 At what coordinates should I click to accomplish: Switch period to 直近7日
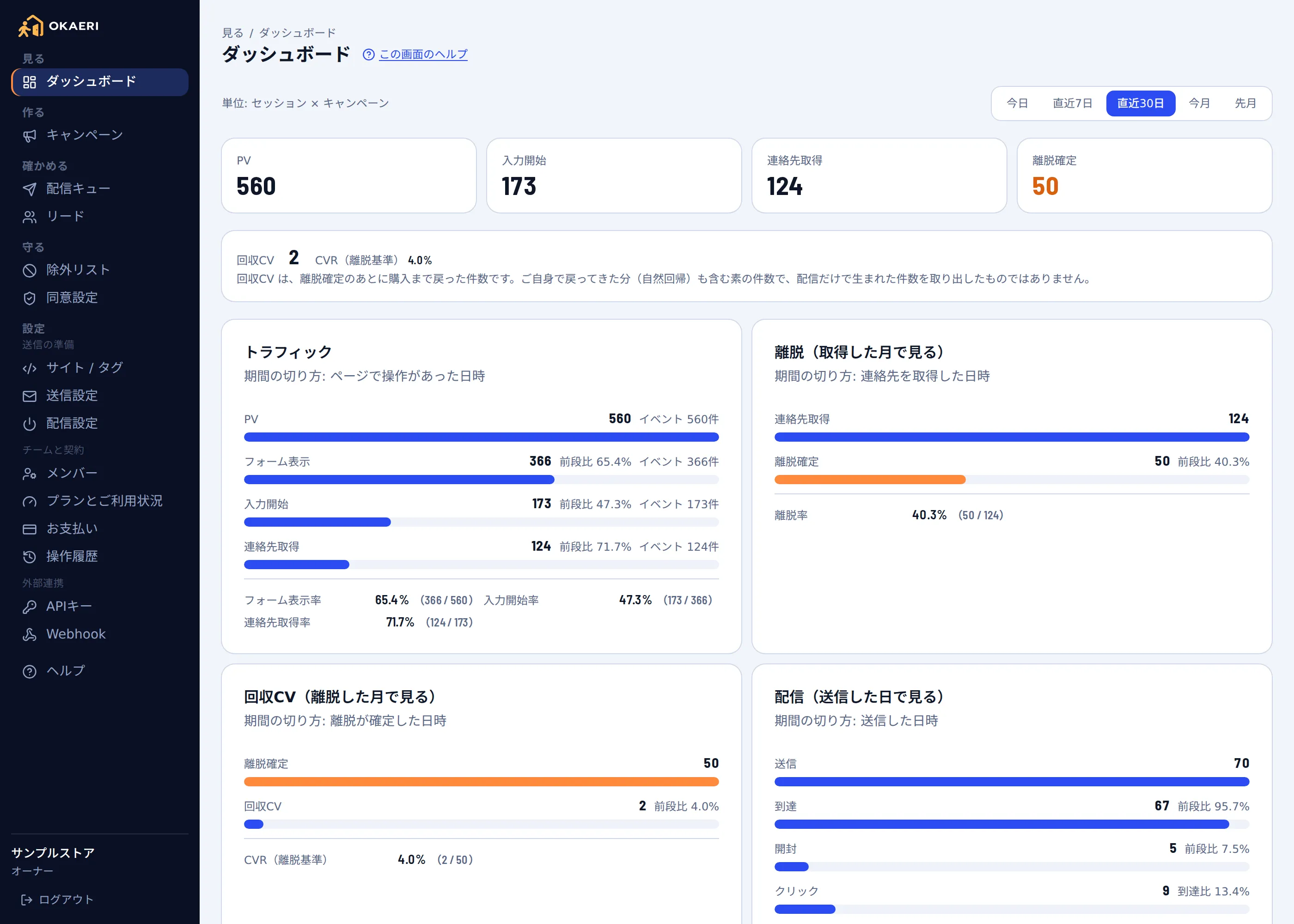[1072, 103]
